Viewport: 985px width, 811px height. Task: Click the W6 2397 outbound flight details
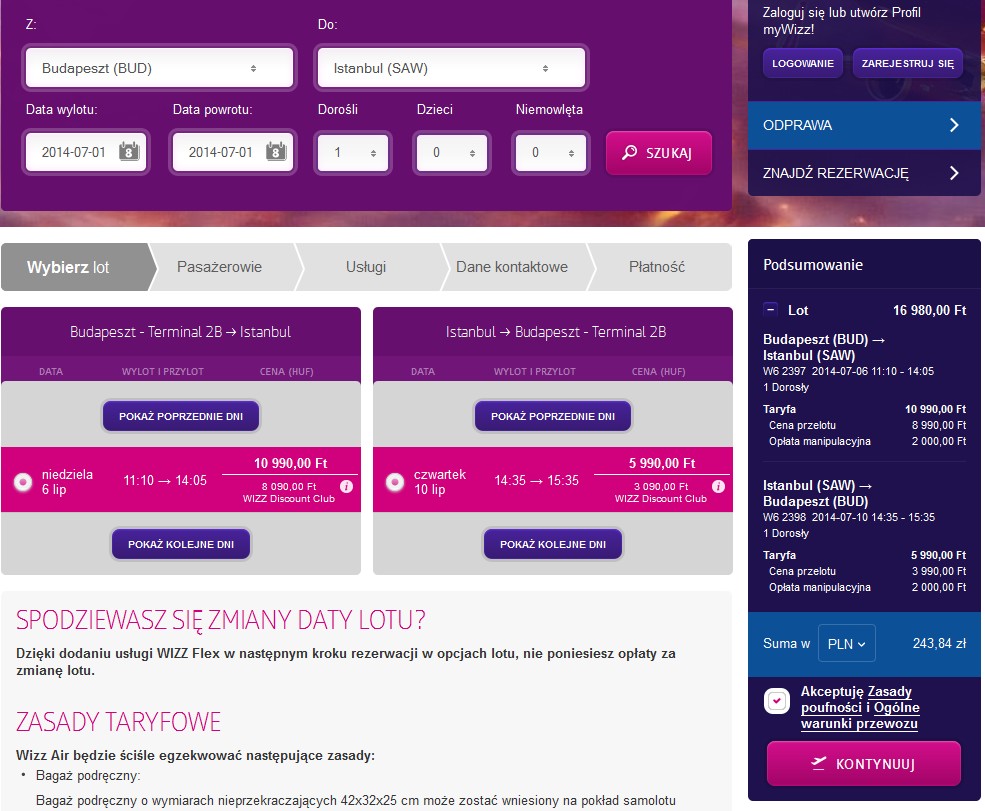848,371
